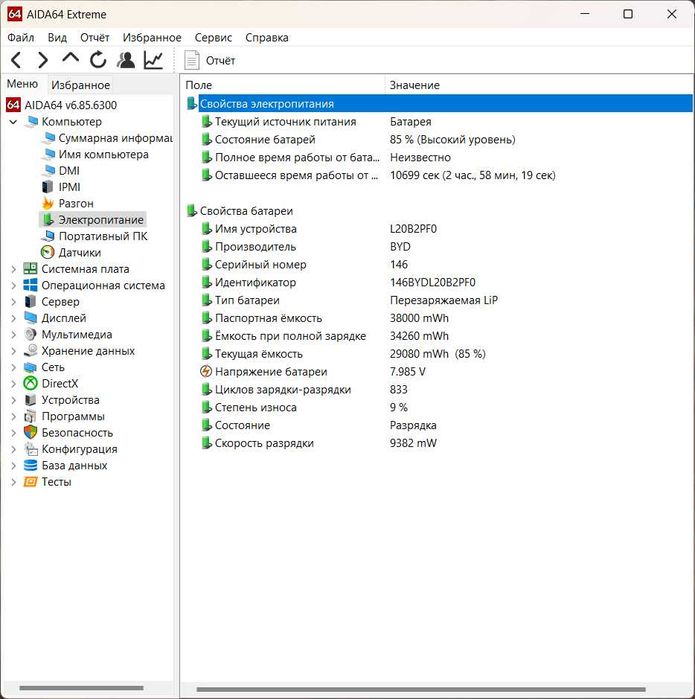Viewport: 695px width, 699px height.
Task: Go up one level with the up arrow
Action: (x=70, y=58)
